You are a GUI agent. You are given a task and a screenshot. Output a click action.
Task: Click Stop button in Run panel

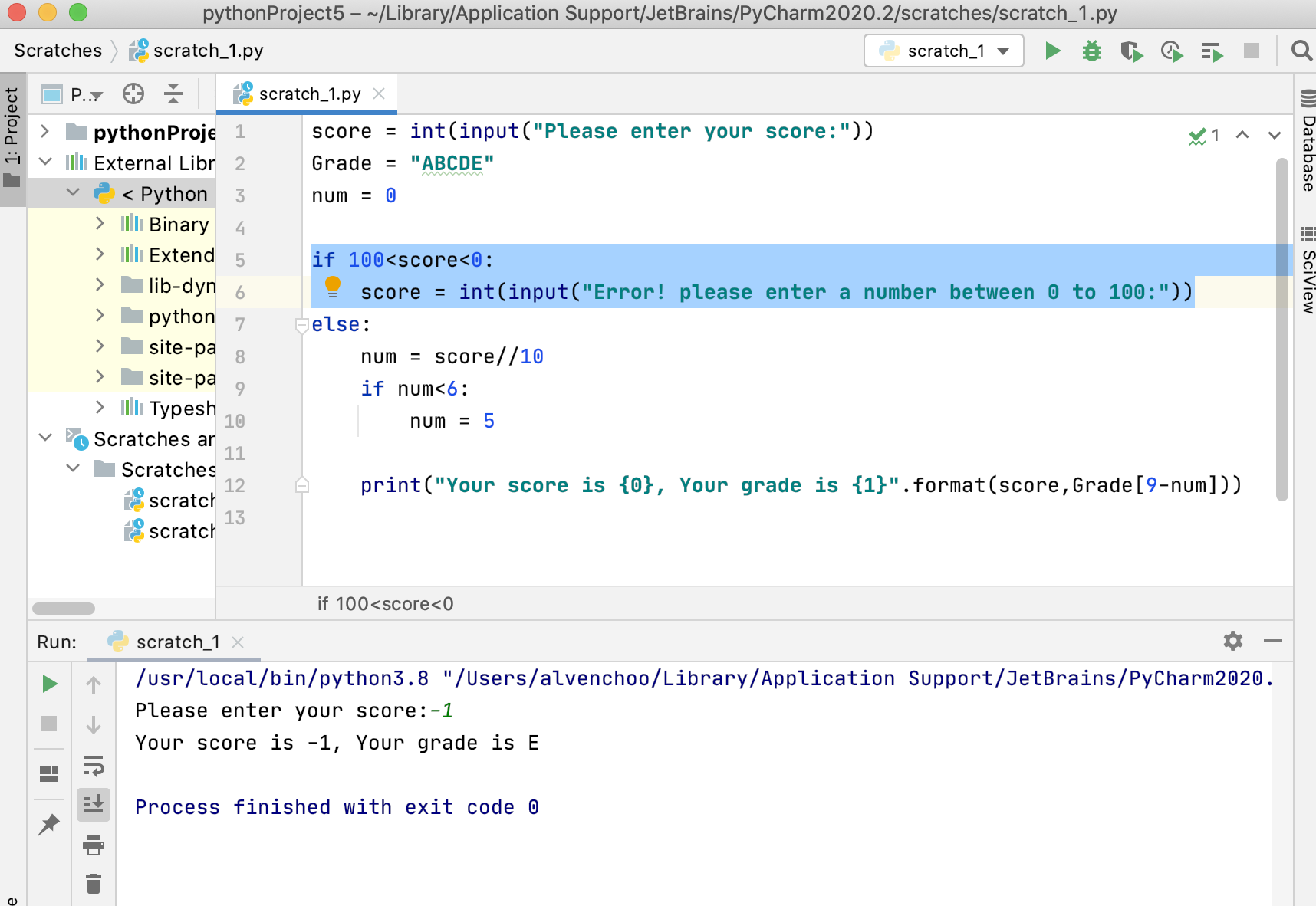[x=49, y=724]
